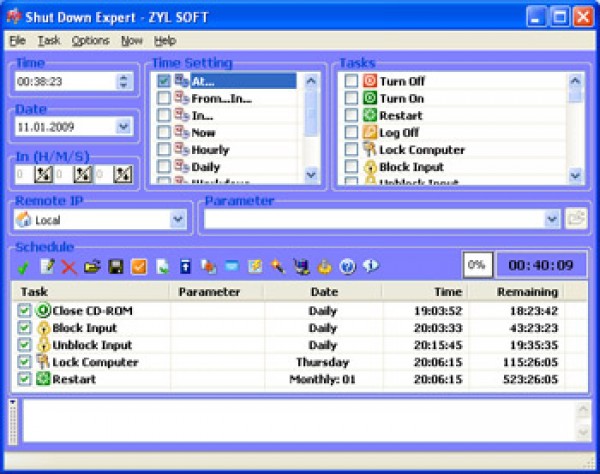The image size is (600, 474).
Task: Uncheck the scheduled Close CD-ROM task
Action: 24,310
